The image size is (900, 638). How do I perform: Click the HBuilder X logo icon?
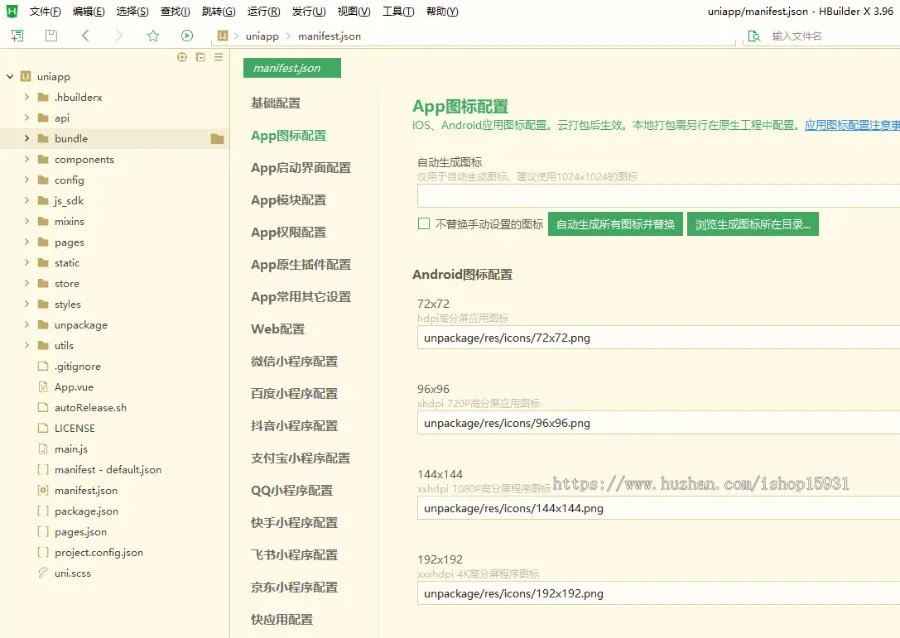pos(11,11)
